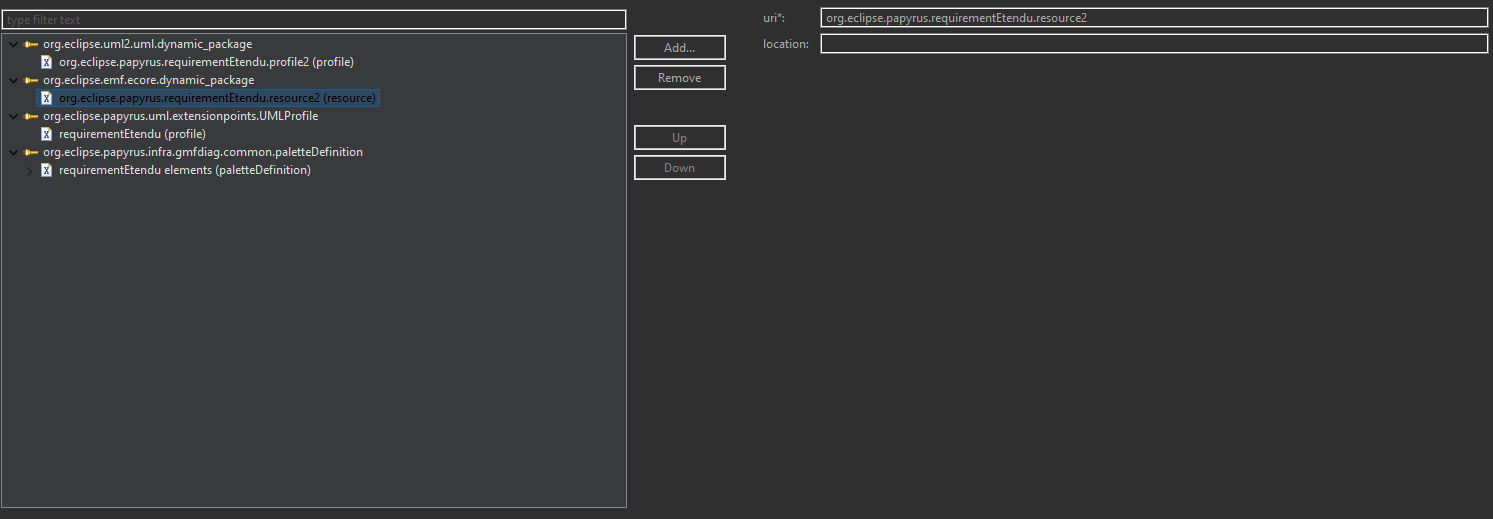Focus the type filter text field
The image size is (1493, 519).
(x=314, y=19)
